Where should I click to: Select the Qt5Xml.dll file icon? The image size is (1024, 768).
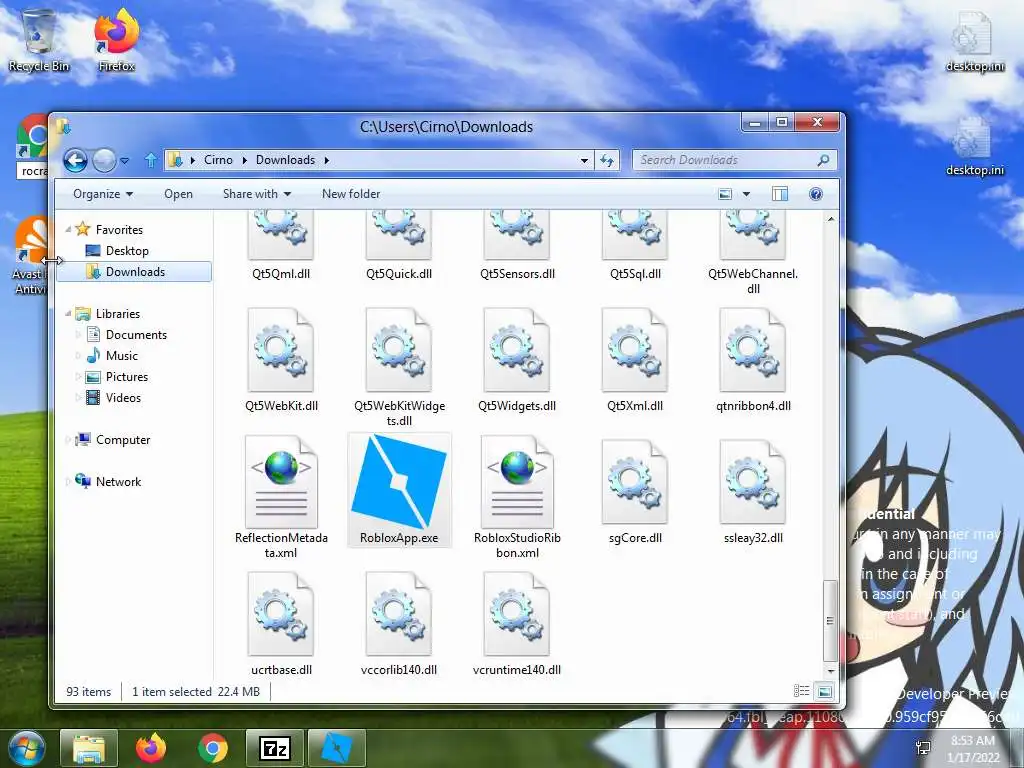(x=635, y=350)
